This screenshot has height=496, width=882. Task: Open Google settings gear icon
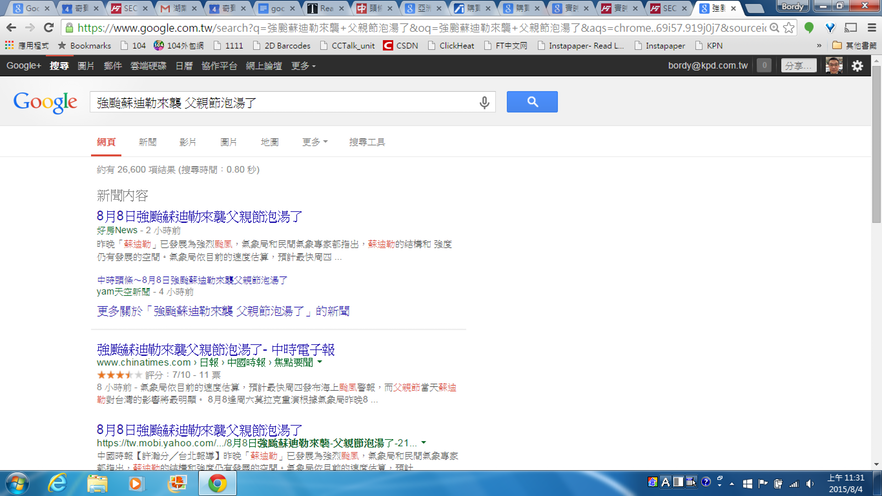click(x=857, y=66)
